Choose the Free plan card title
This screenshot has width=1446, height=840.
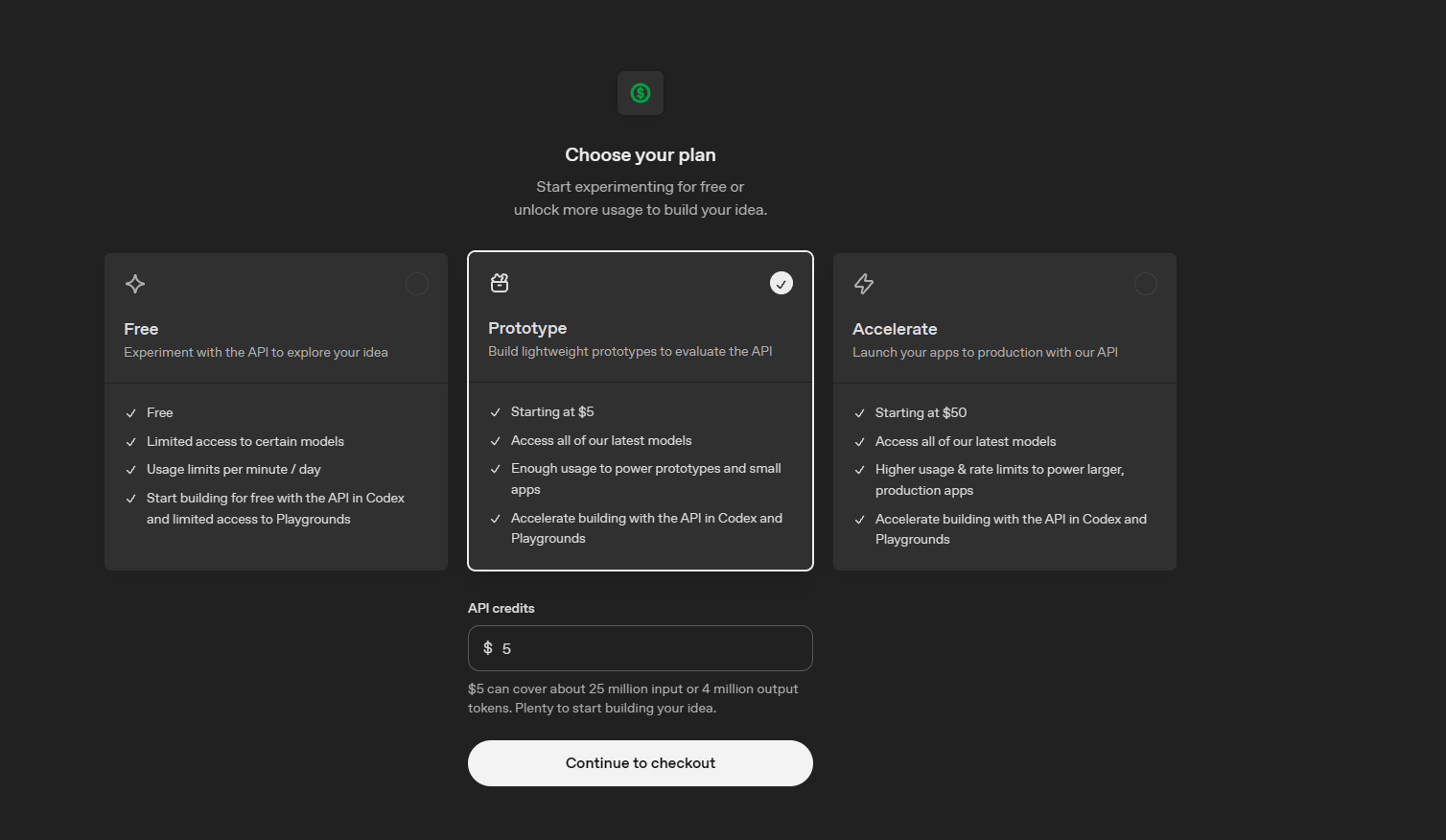pyautogui.click(x=141, y=329)
